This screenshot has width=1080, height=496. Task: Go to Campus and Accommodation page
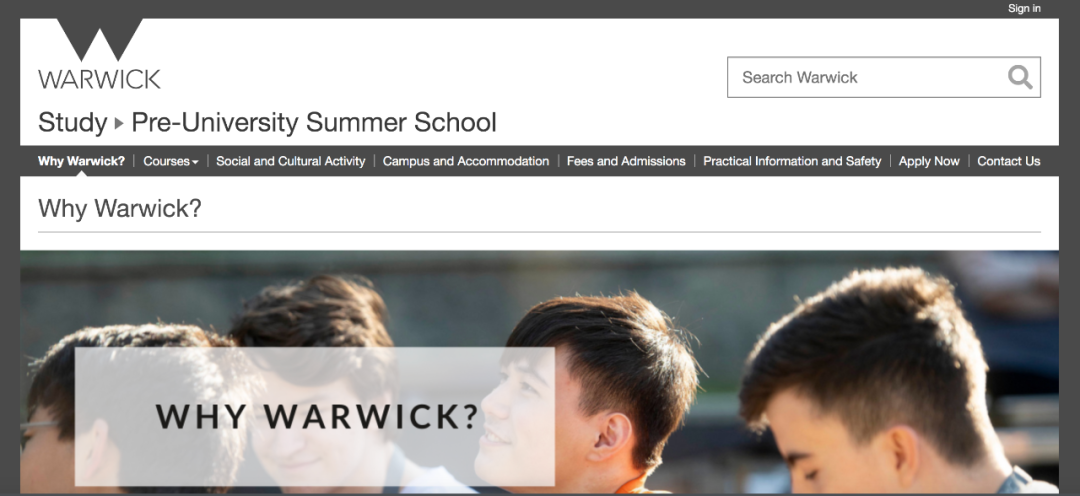[466, 161]
